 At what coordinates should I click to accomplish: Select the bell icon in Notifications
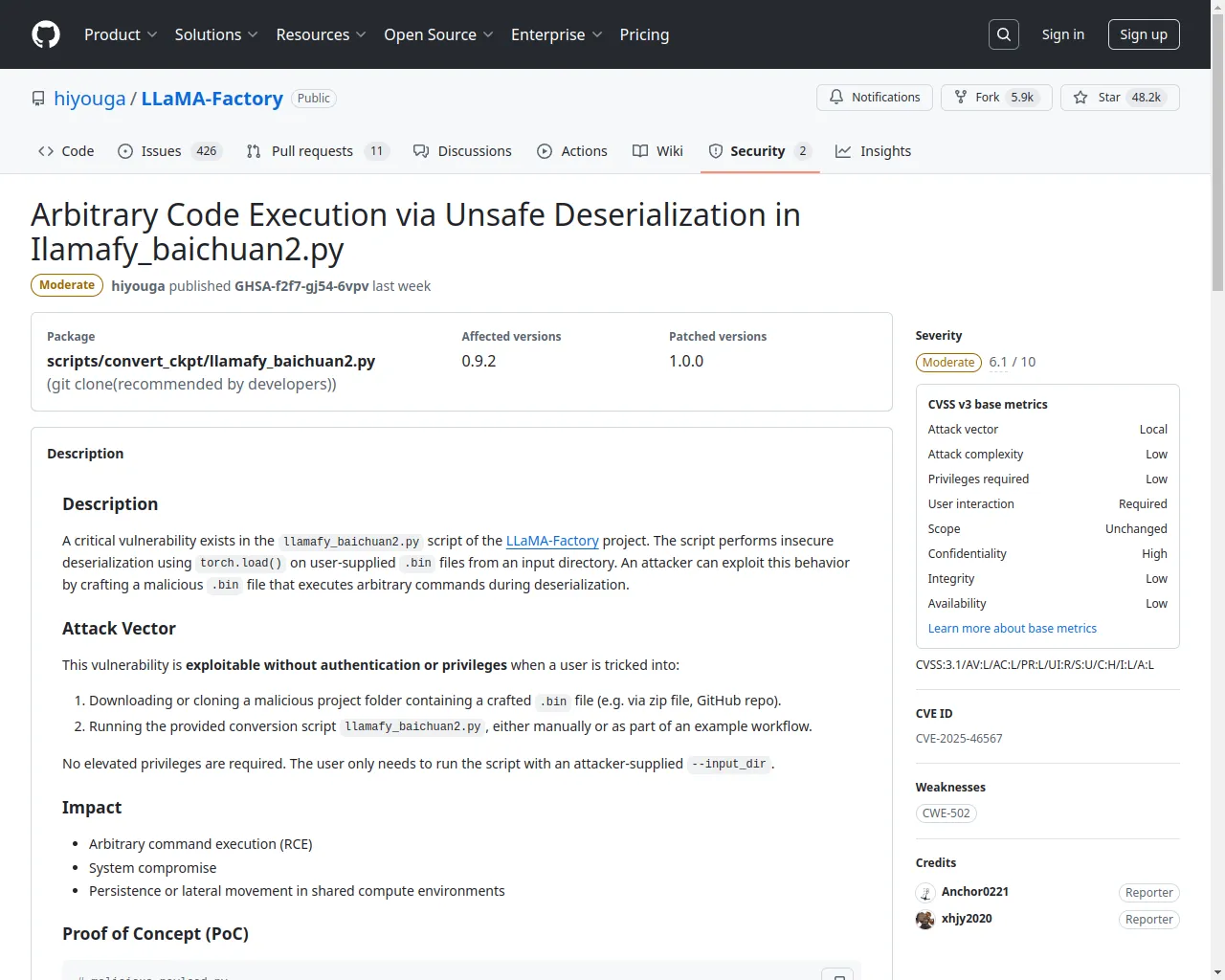click(x=836, y=98)
